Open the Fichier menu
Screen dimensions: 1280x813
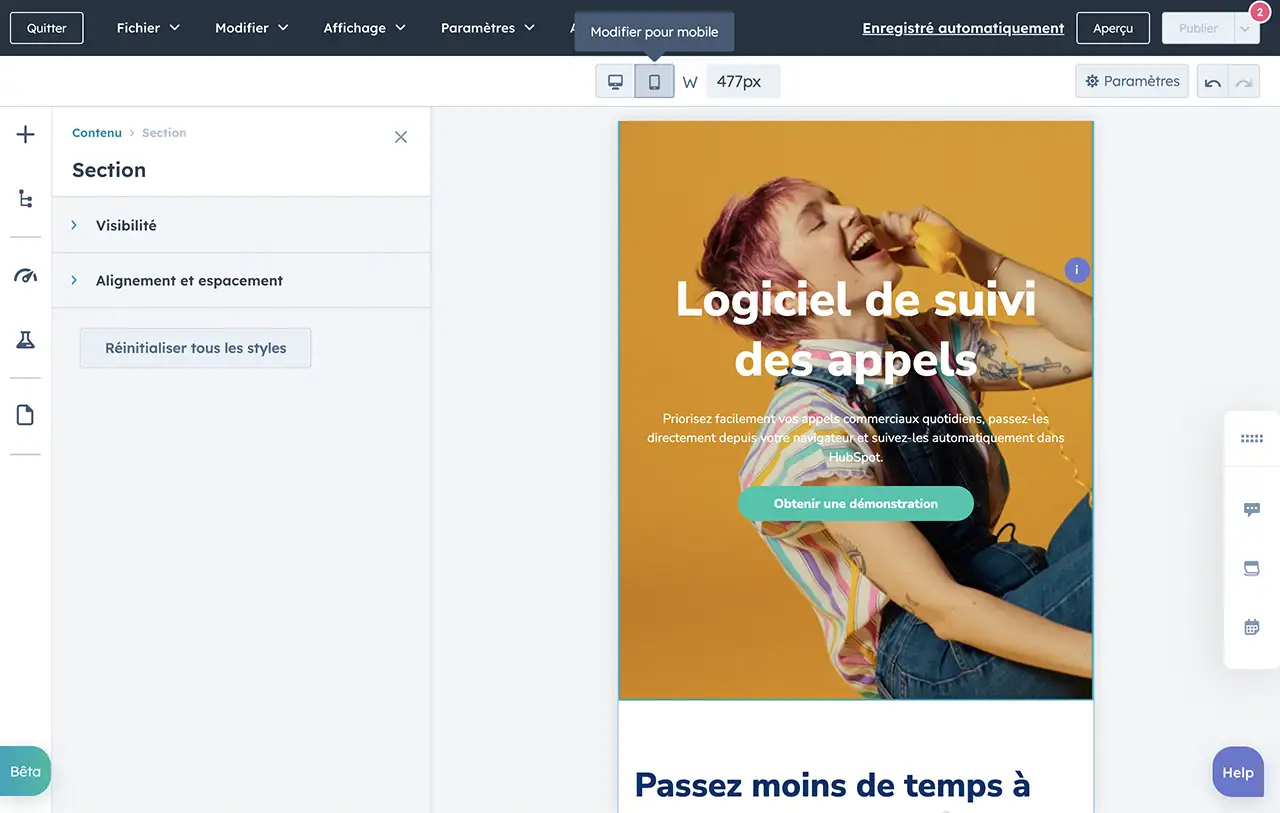[x=148, y=28]
